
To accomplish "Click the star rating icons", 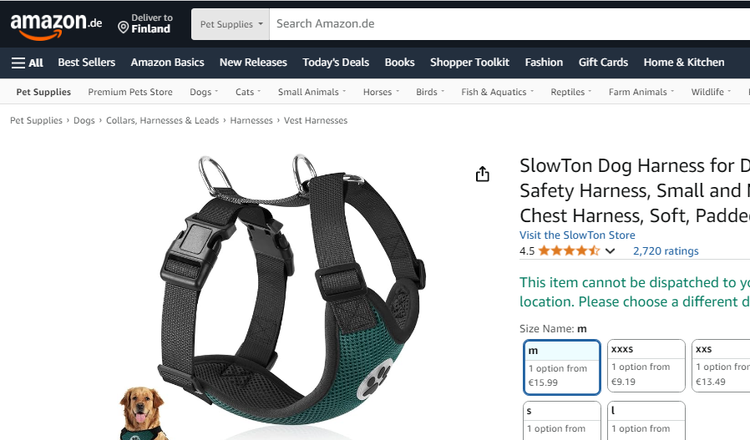I will (569, 251).
